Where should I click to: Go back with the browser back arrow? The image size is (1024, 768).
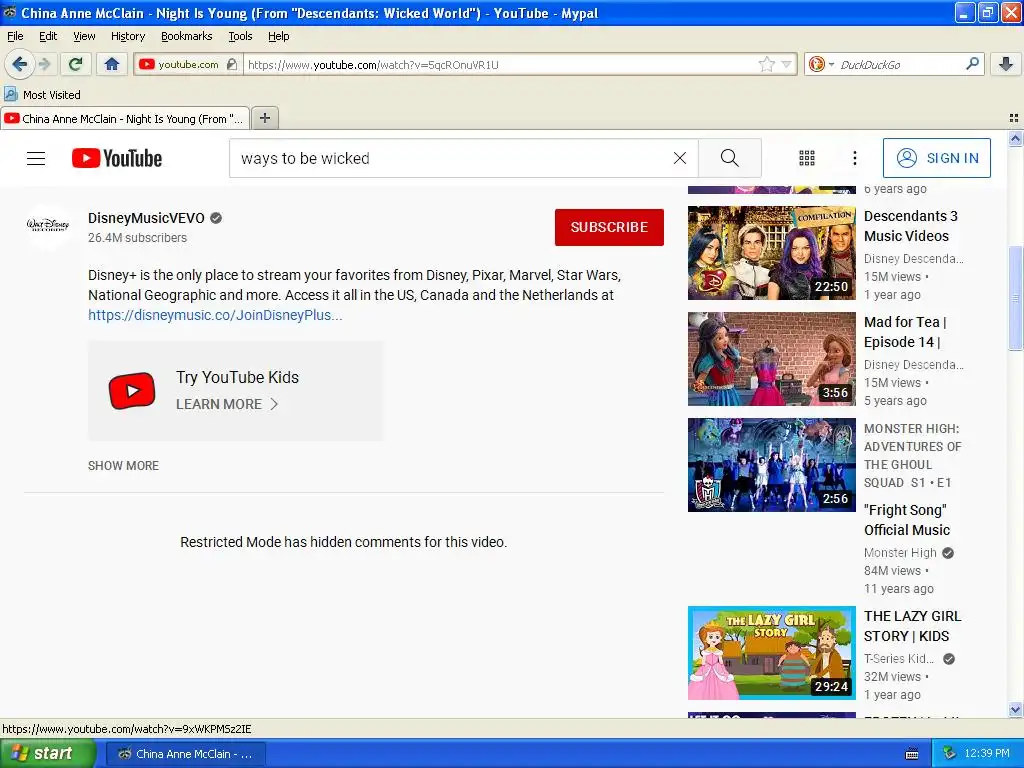tap(19, 64)
